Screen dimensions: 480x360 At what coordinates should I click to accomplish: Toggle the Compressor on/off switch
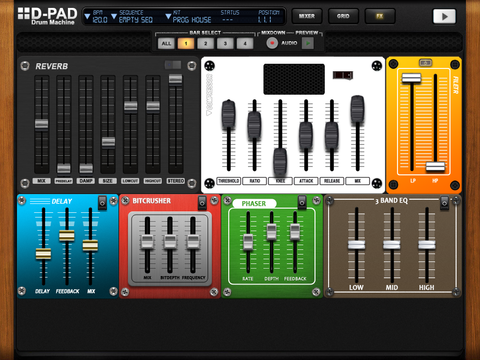pos(343,75)
